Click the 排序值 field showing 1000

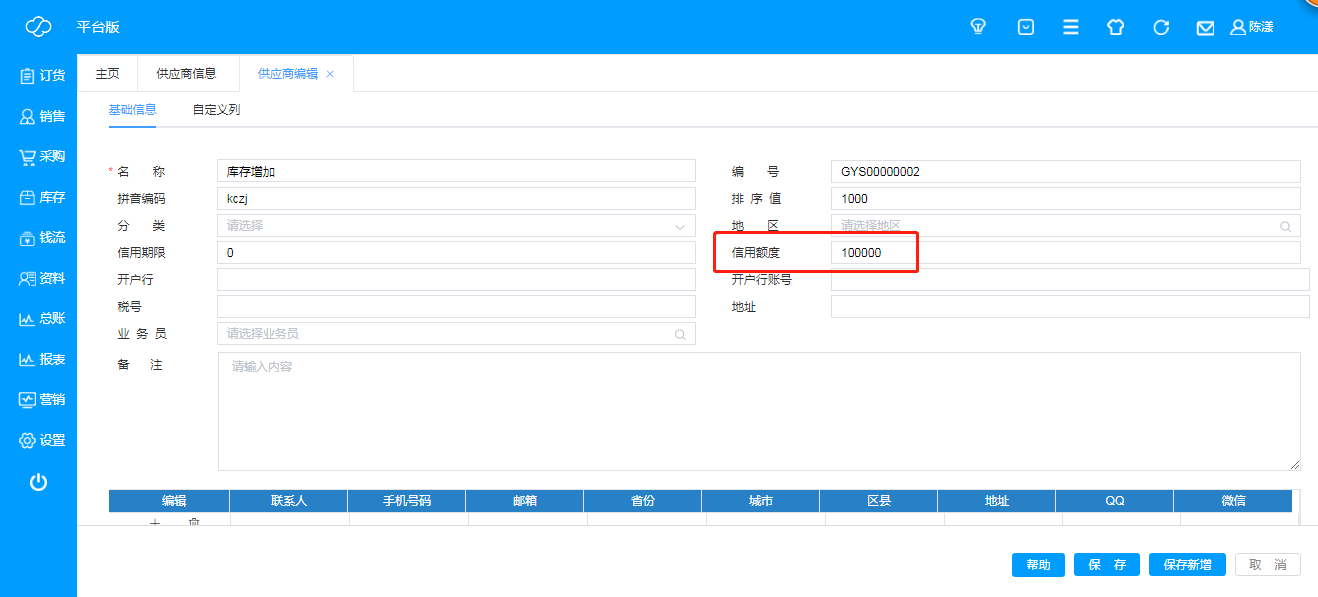click(1065, 198)
